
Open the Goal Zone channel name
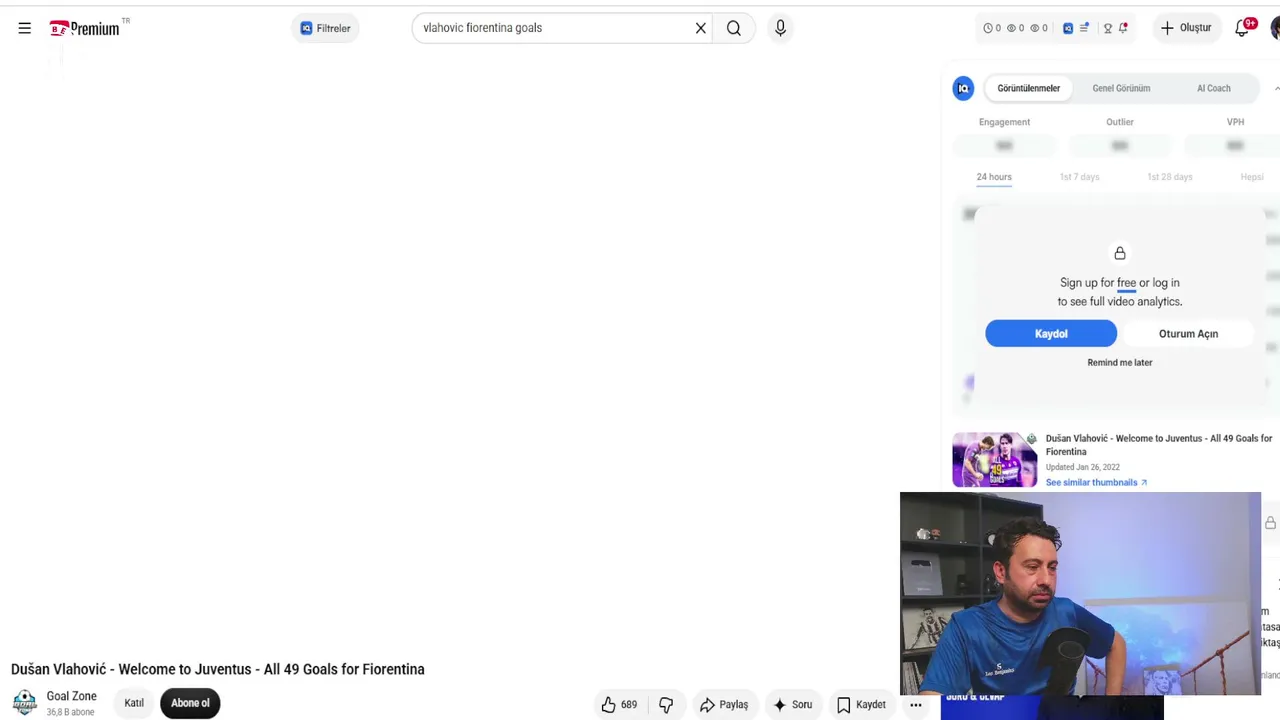pyautogui.click(x=72, y=696)
